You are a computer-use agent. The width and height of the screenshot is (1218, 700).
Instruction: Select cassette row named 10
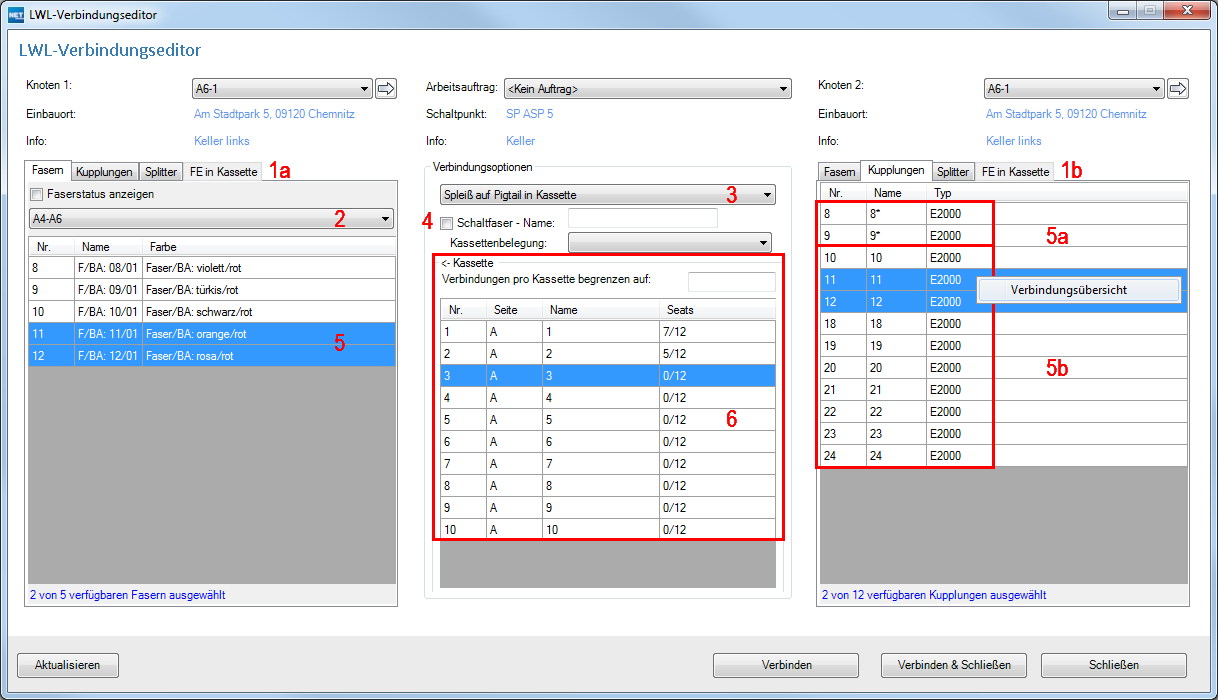608,529
